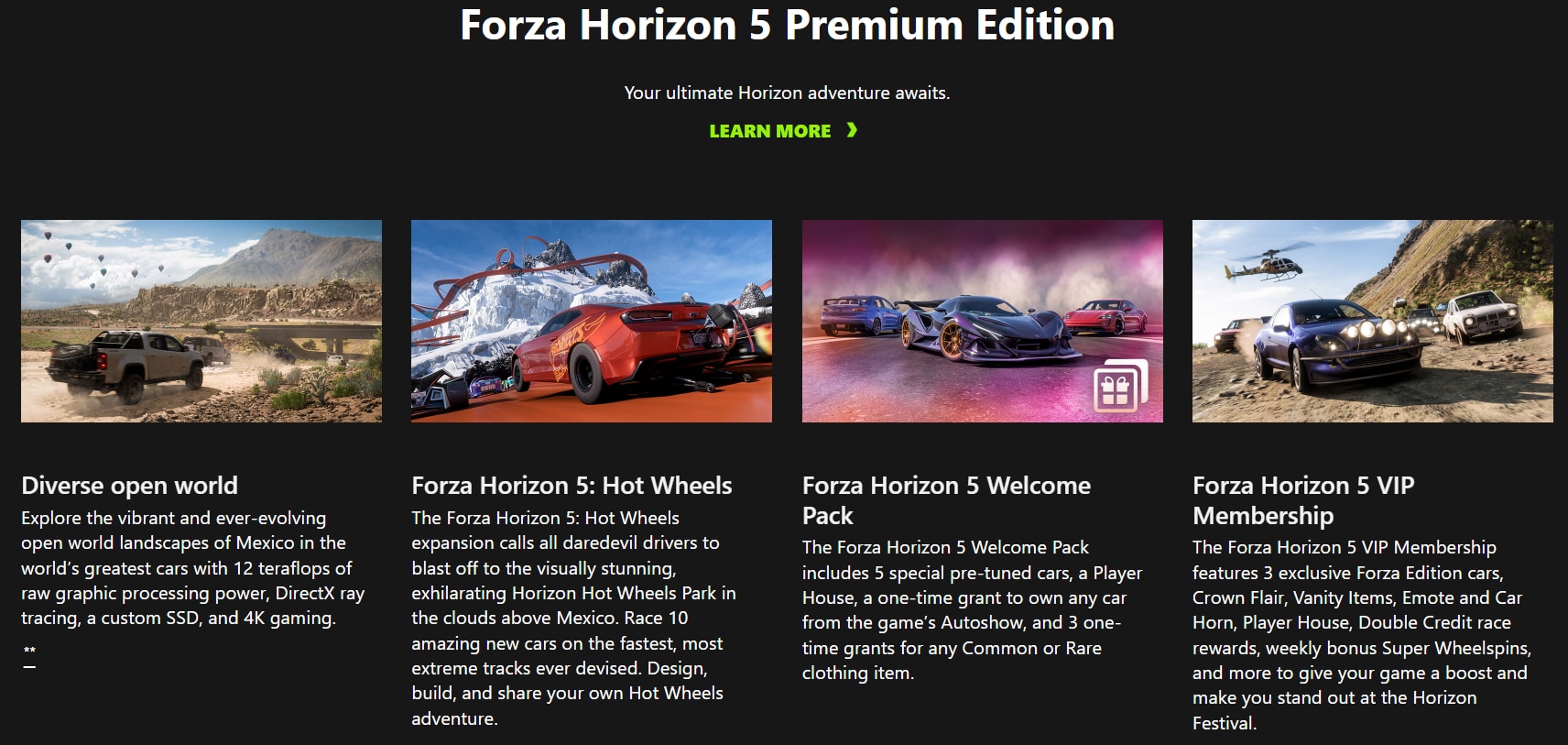Click the Diverse open world description paragraph
Screen dimensions: 1568x745
[193, 568]
